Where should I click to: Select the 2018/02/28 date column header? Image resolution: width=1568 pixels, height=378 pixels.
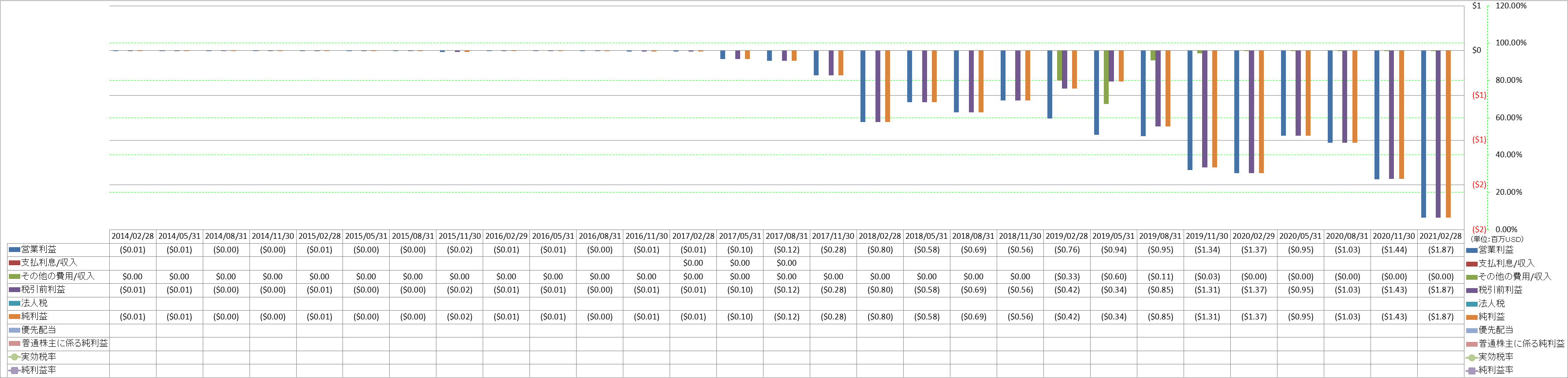[880, 236]
